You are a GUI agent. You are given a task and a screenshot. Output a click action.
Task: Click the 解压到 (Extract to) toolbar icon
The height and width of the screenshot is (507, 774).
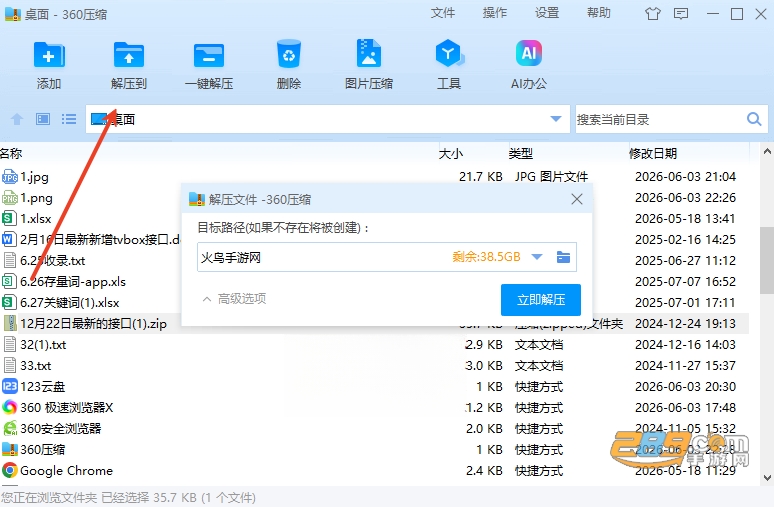129,54
